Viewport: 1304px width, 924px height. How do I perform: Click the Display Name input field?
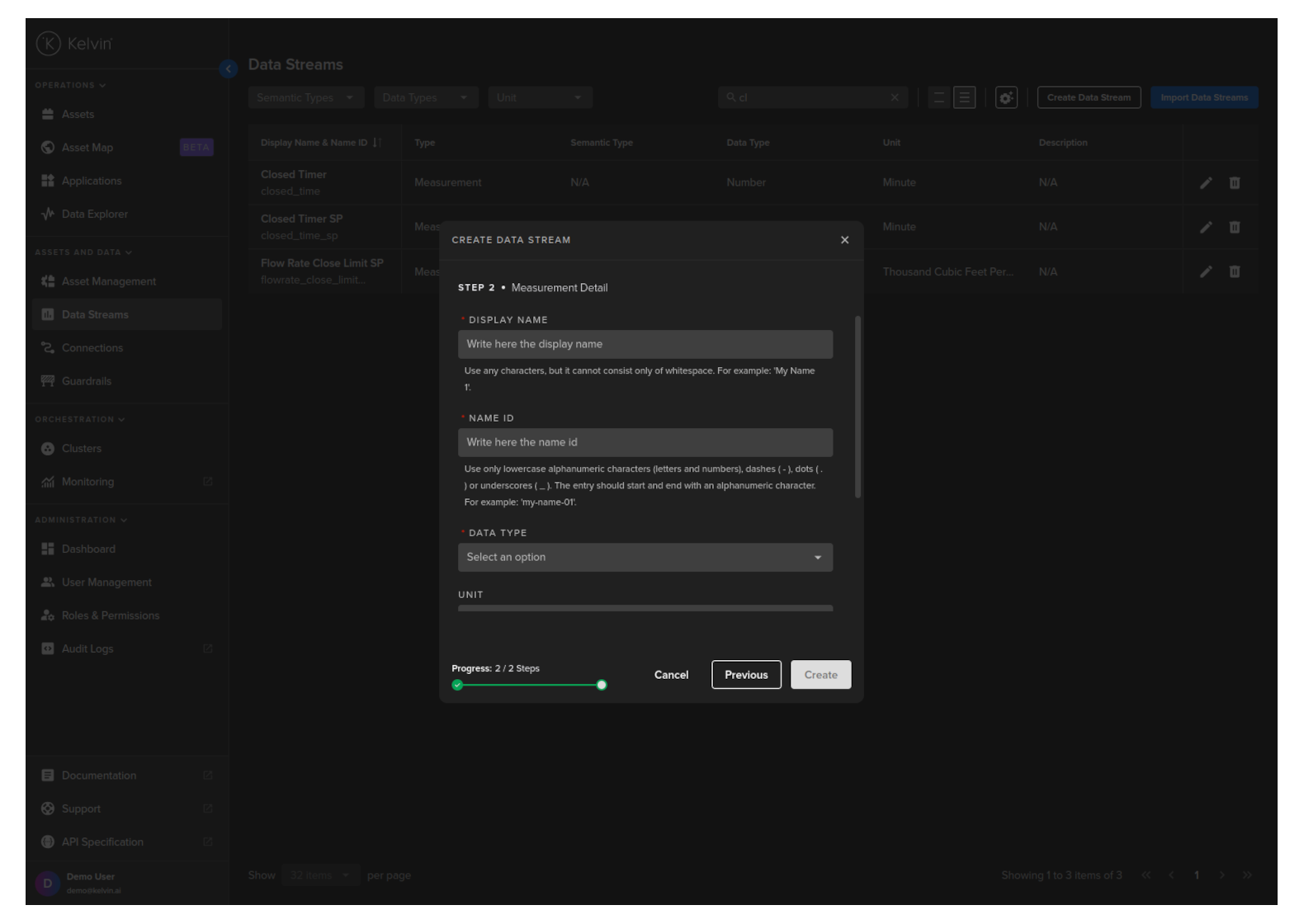pyautogui.click(x=645, y=345)
